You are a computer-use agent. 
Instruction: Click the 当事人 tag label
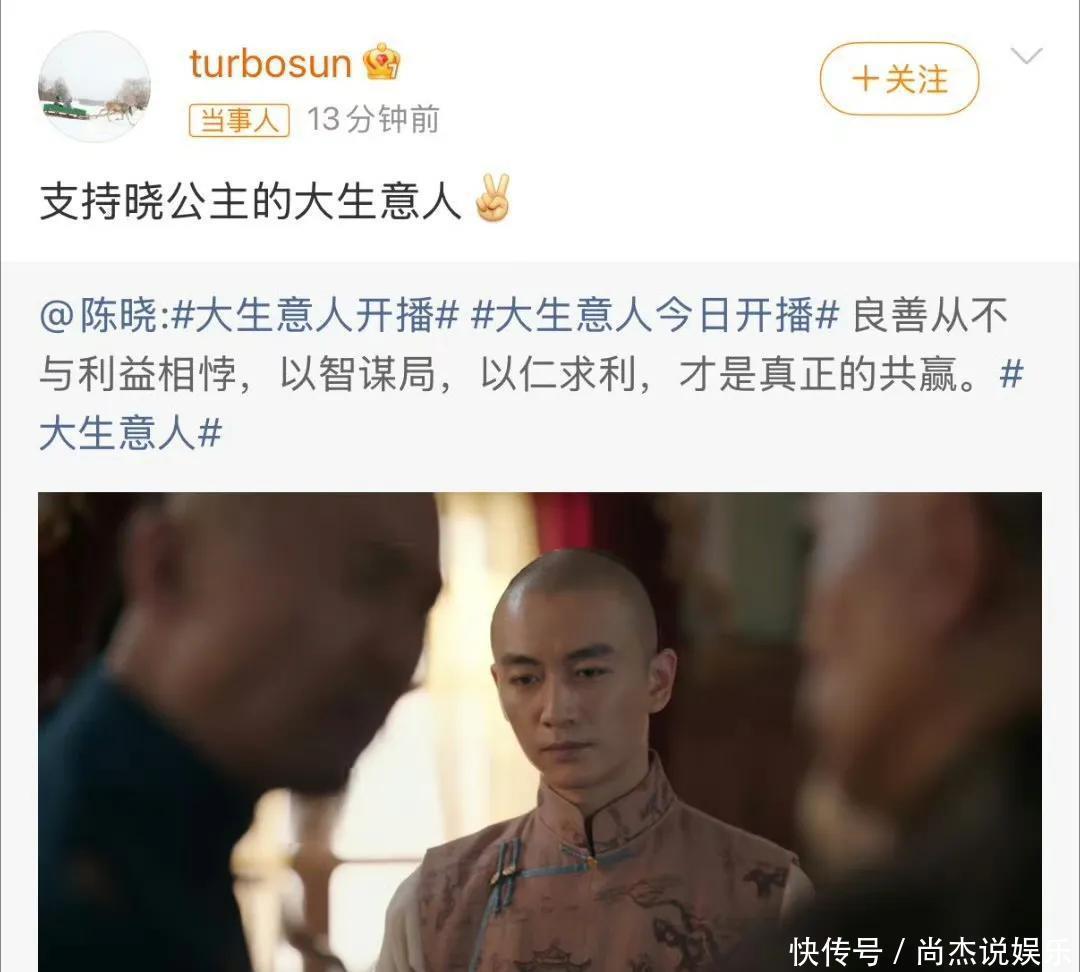(x=239, y=121)
